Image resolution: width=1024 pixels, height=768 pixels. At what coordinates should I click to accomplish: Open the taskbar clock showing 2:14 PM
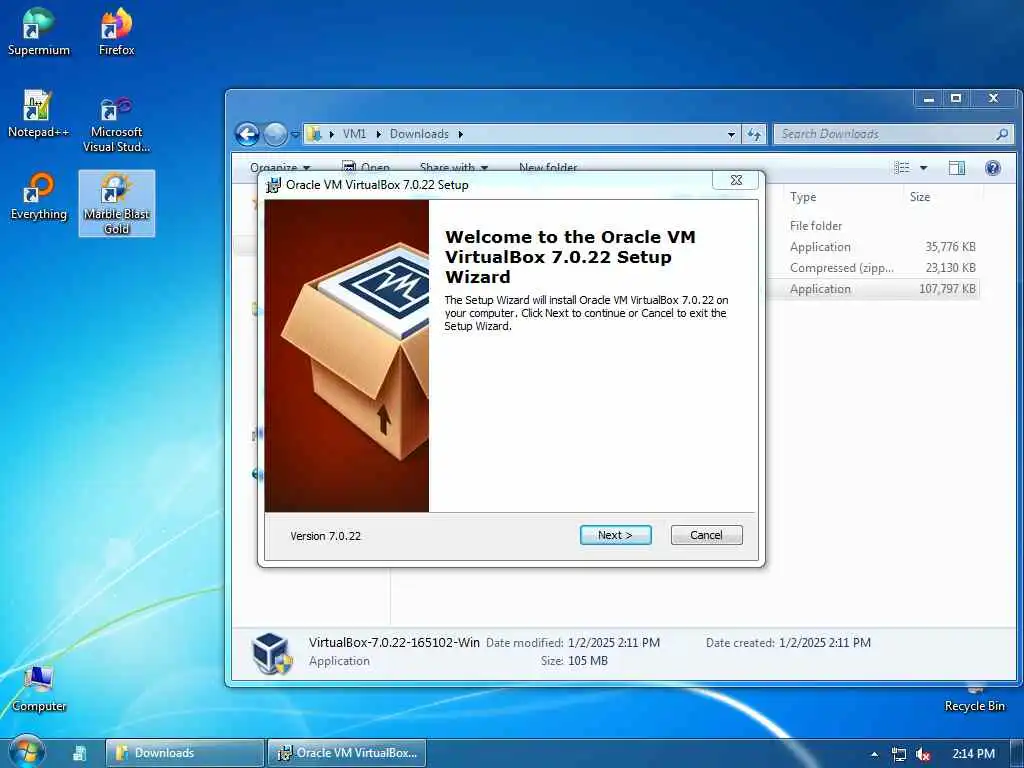pyautogui.click(x=973, y=754)
